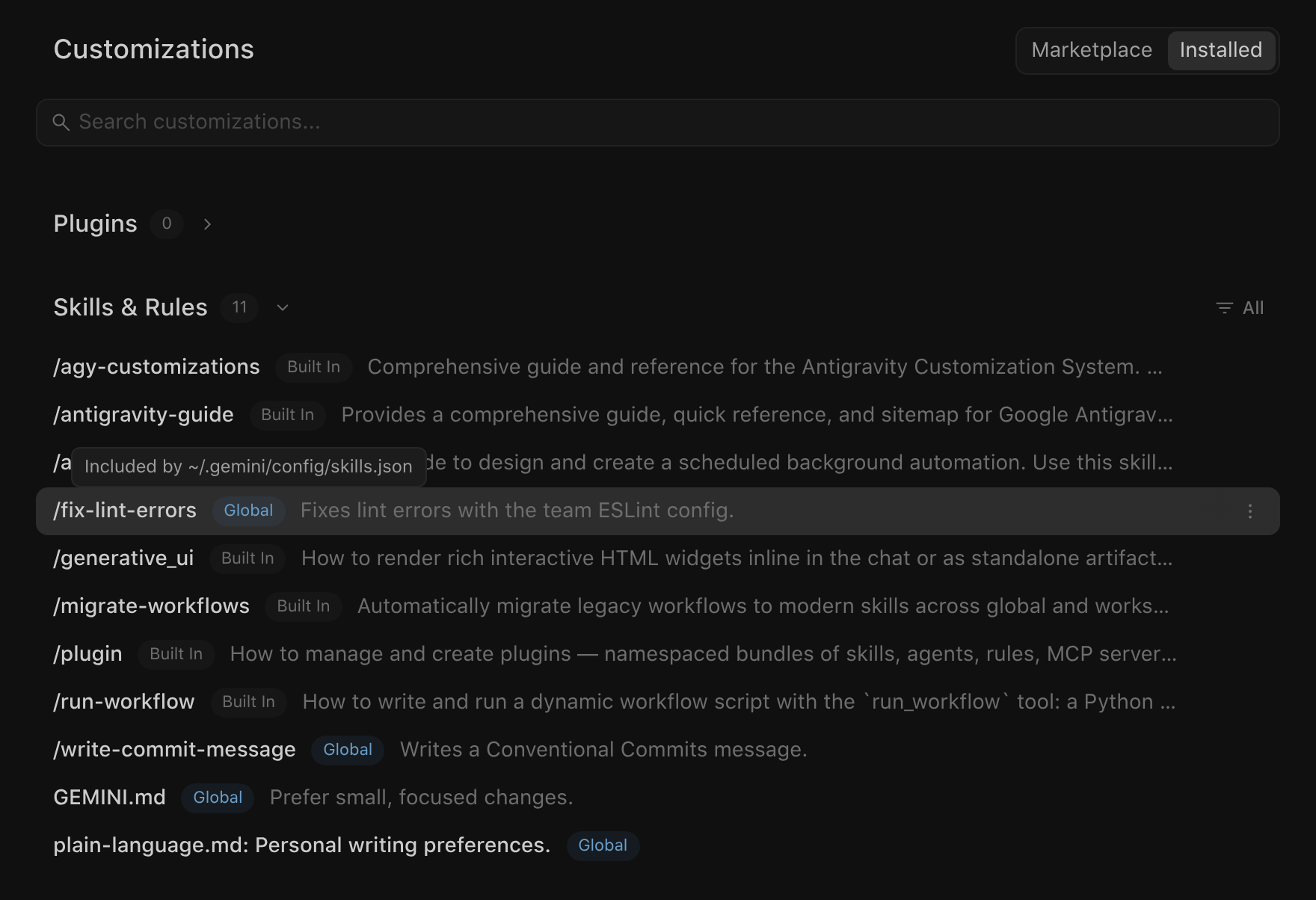Click the 'Prefer small, focused changes' description
Viewport: 1316px width, 900px height.
pyautogui.click(x=421, y=798)
